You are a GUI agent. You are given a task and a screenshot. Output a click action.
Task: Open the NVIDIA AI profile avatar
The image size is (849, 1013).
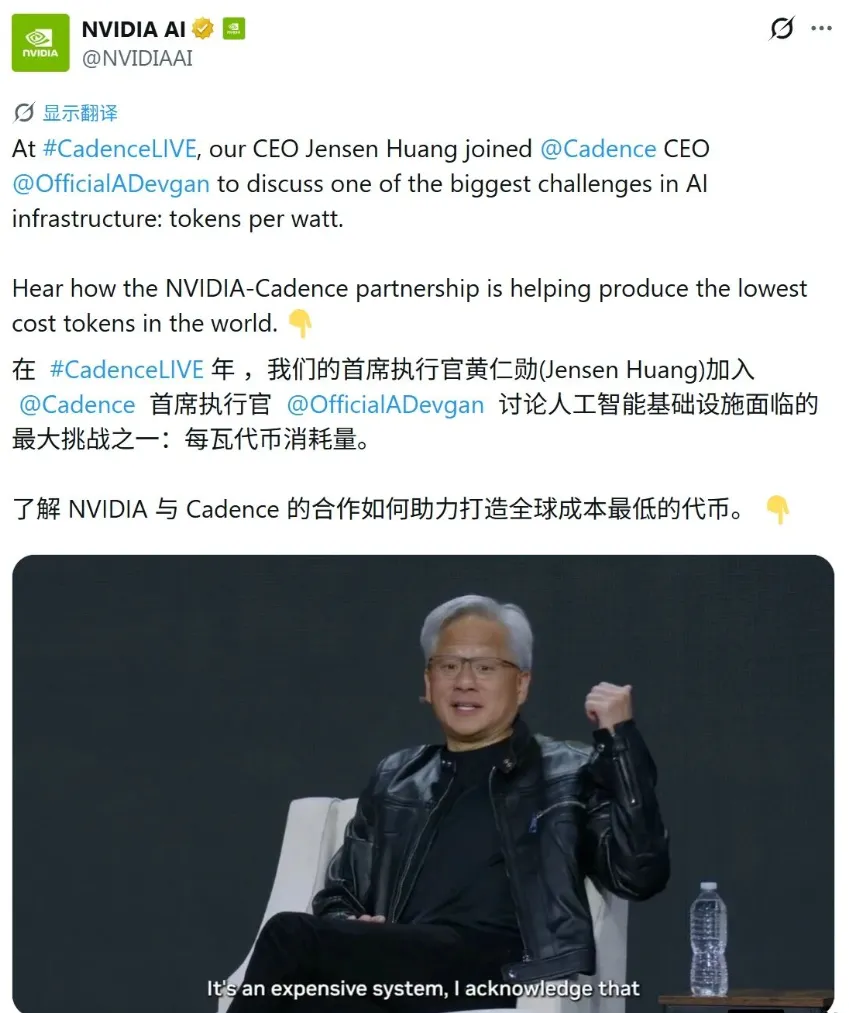tap(40, 43)
